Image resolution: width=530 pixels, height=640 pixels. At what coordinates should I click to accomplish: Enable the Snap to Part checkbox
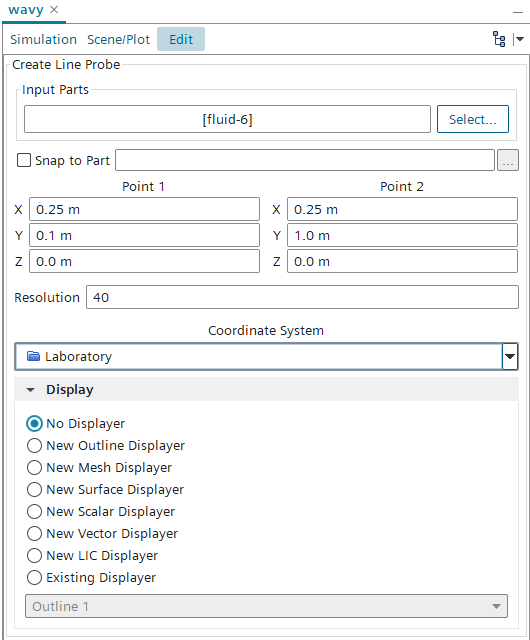pos(24,160)
